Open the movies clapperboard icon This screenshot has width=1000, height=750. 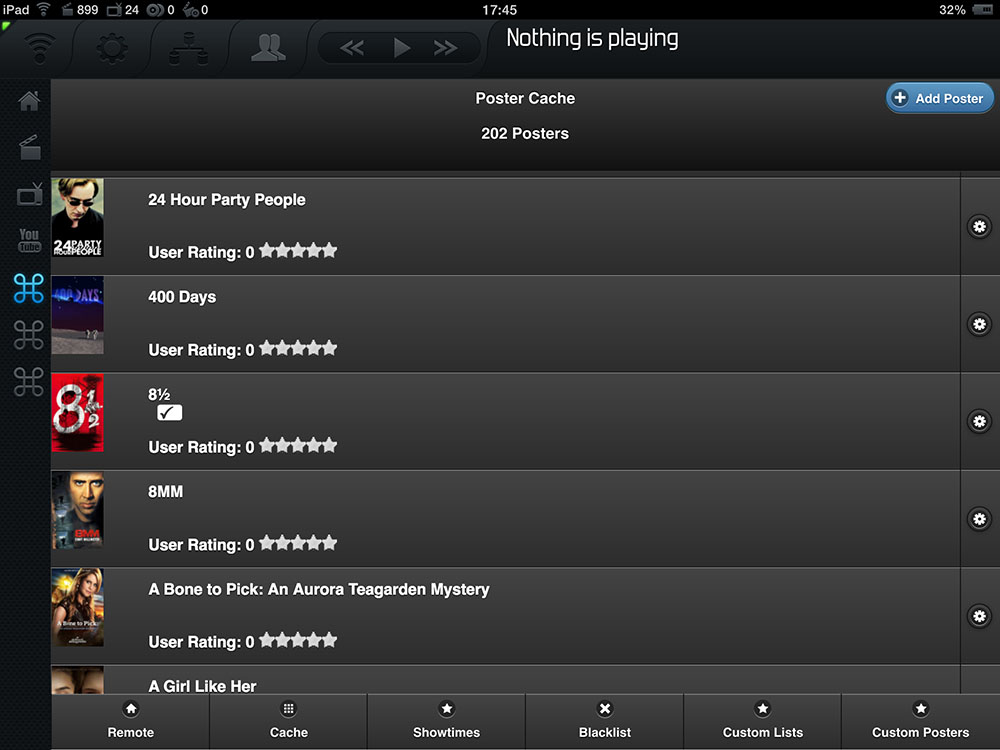(x=29, y=147)
